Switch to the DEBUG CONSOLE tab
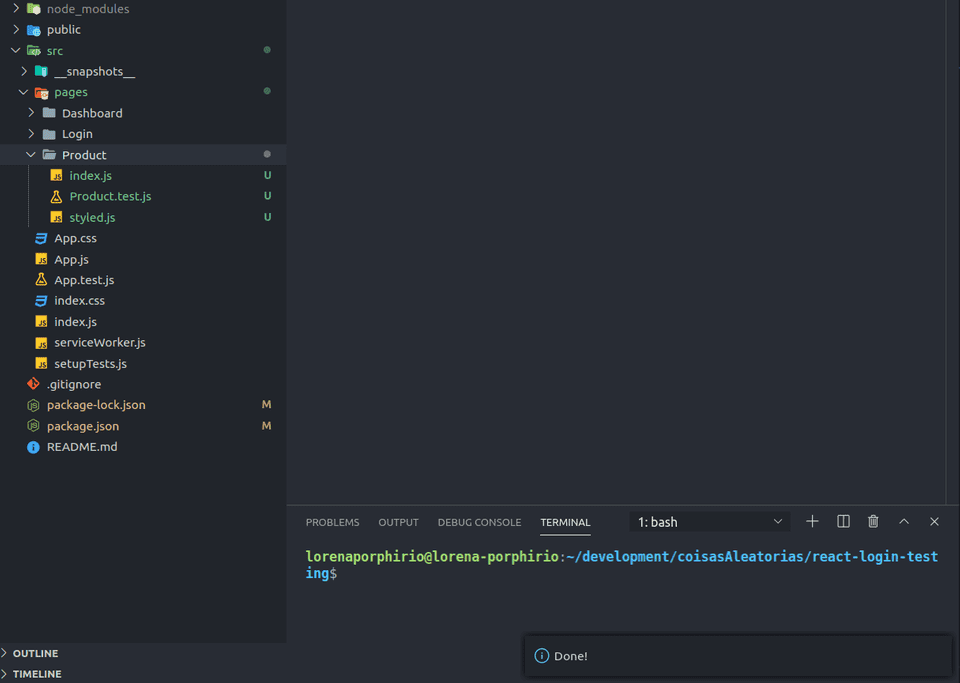This screenshot has height=683, width=960. coord(479,523)
